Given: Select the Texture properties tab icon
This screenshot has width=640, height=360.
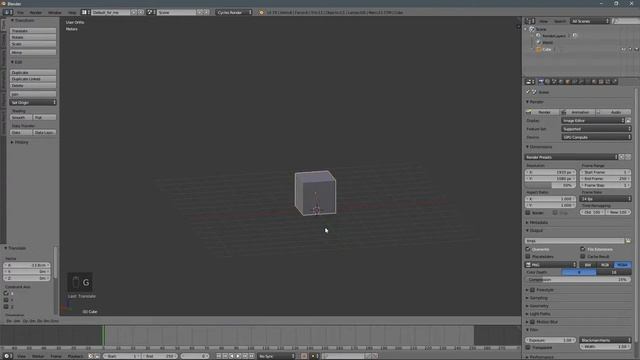Looking at the screenshot, I should pos(601,82).
